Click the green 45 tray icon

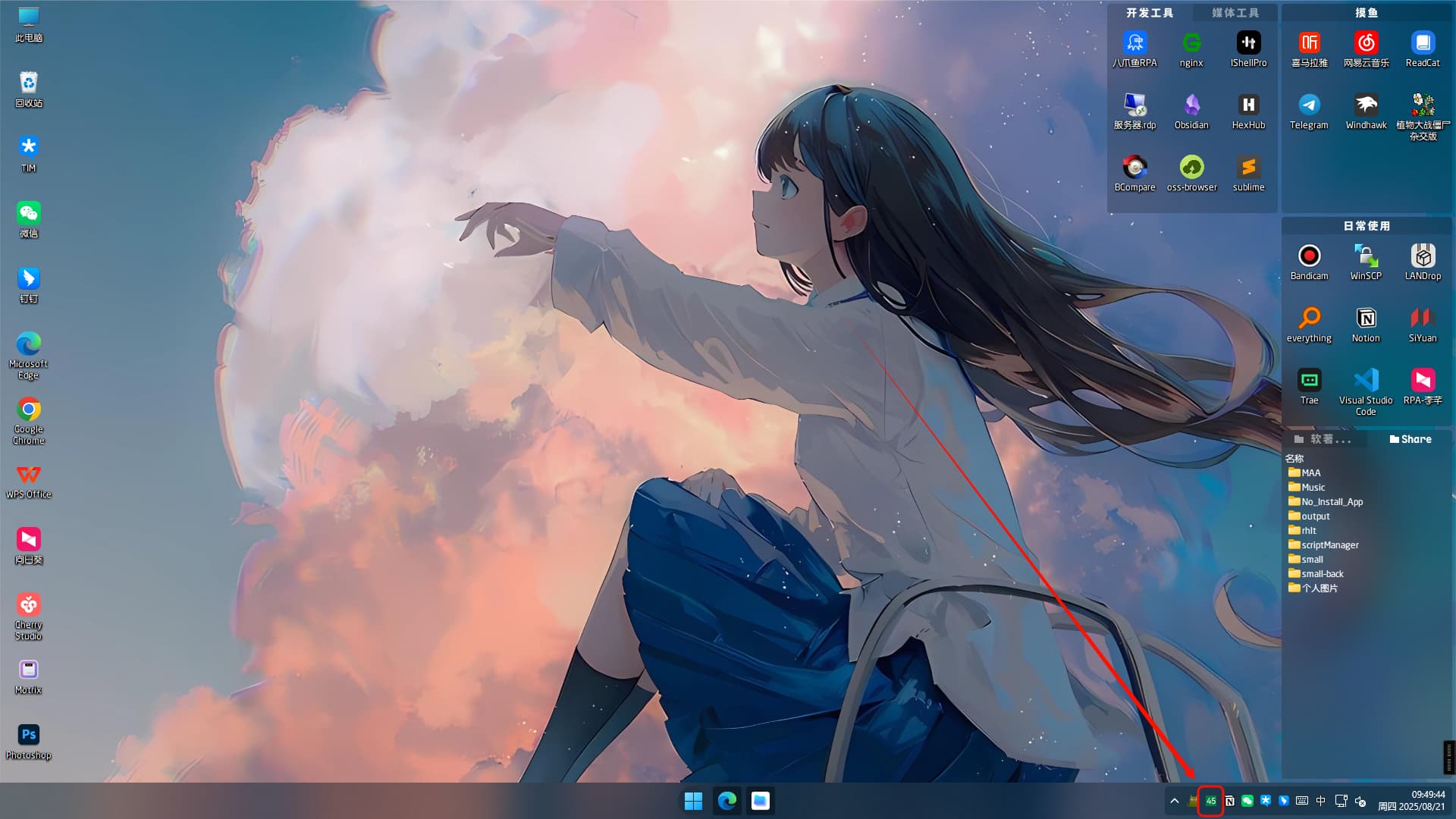(1211, 801)
